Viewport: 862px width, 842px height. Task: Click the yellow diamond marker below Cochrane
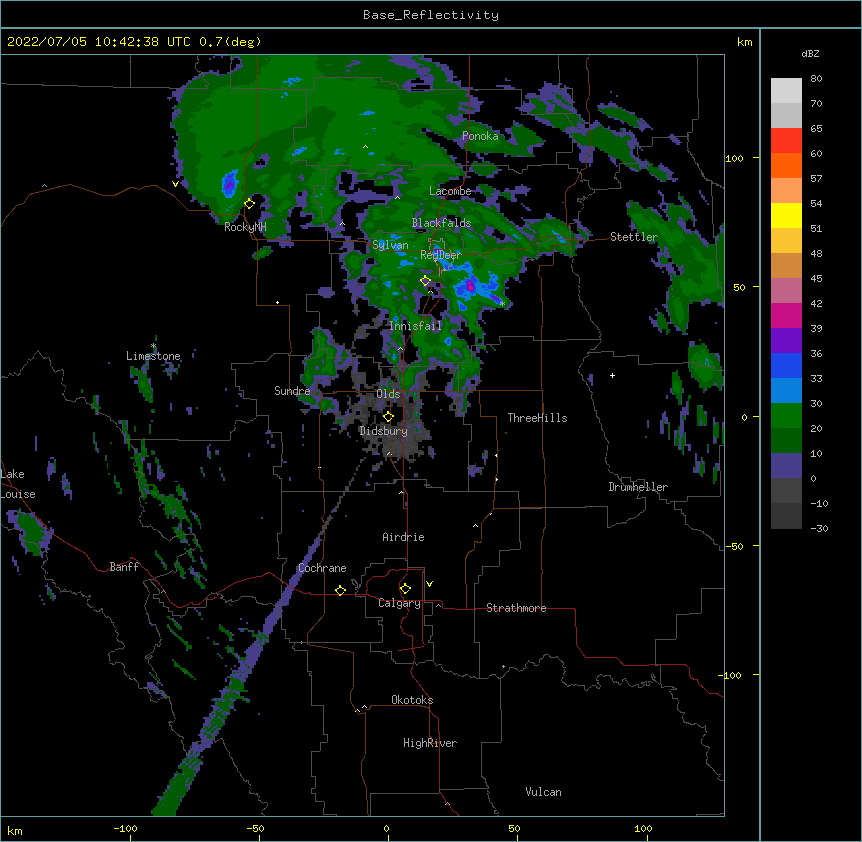click(340, 591)
